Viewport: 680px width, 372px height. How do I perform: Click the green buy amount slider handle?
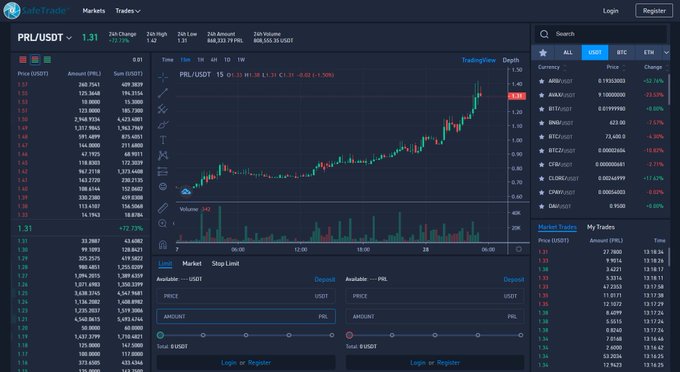pos(160,335)
